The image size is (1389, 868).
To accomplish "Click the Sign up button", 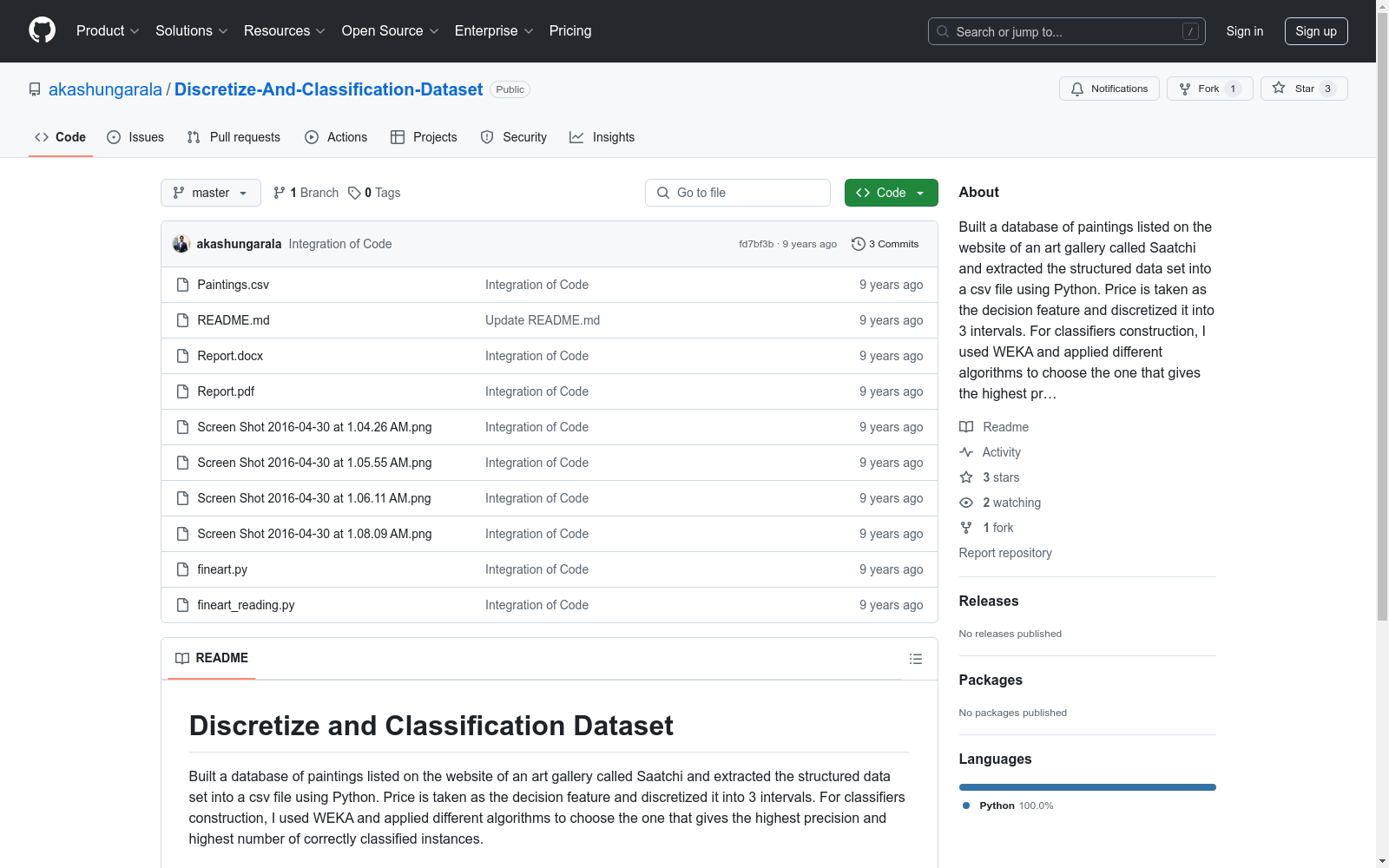I will 1316,31.
